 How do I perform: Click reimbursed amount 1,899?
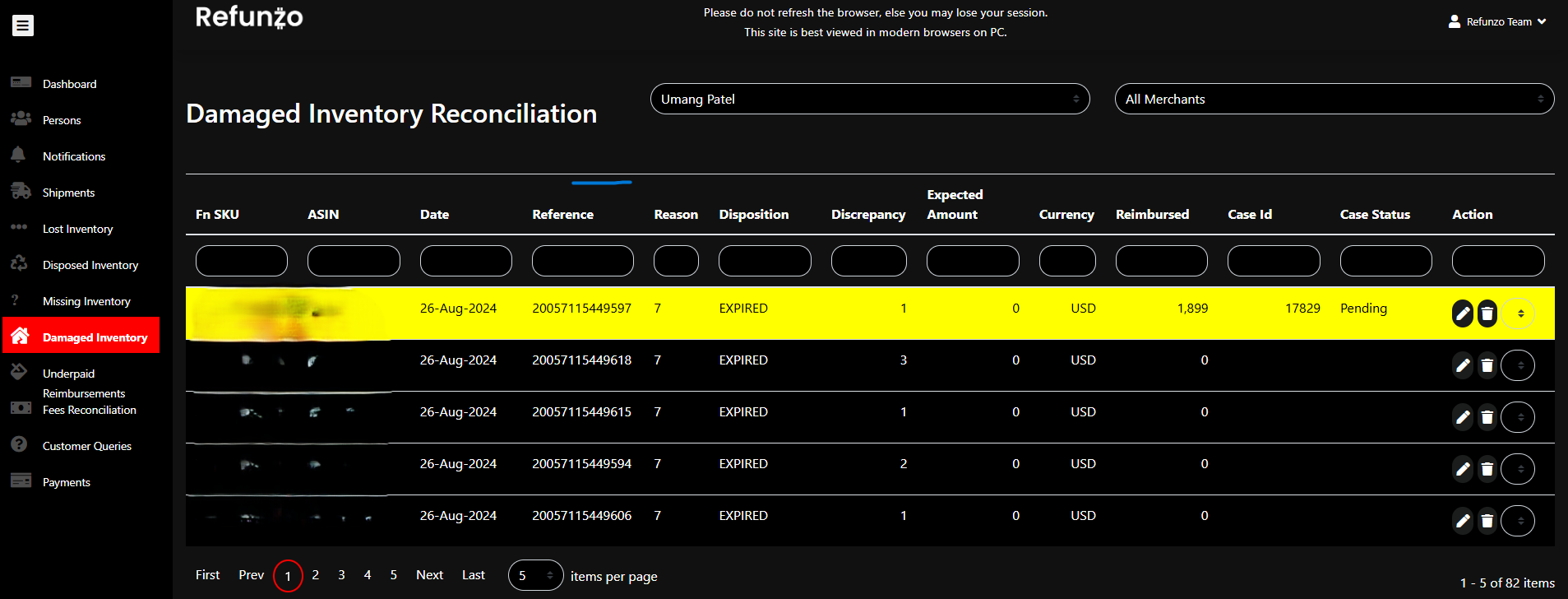coord(1192,309)
